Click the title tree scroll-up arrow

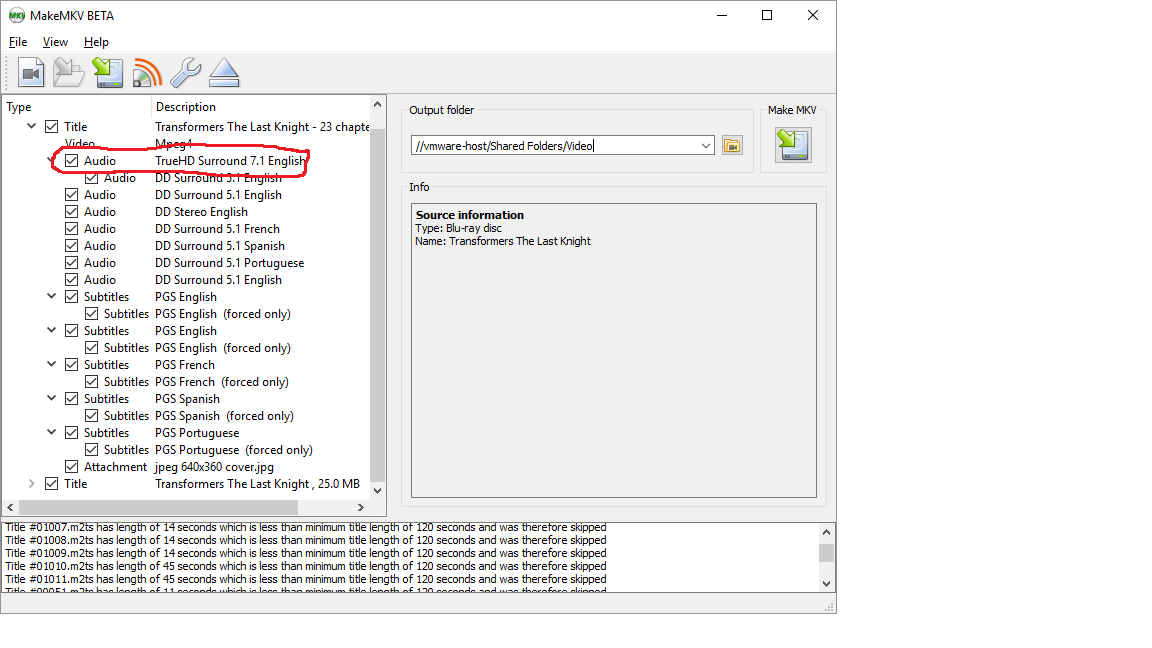pos(378,105)
